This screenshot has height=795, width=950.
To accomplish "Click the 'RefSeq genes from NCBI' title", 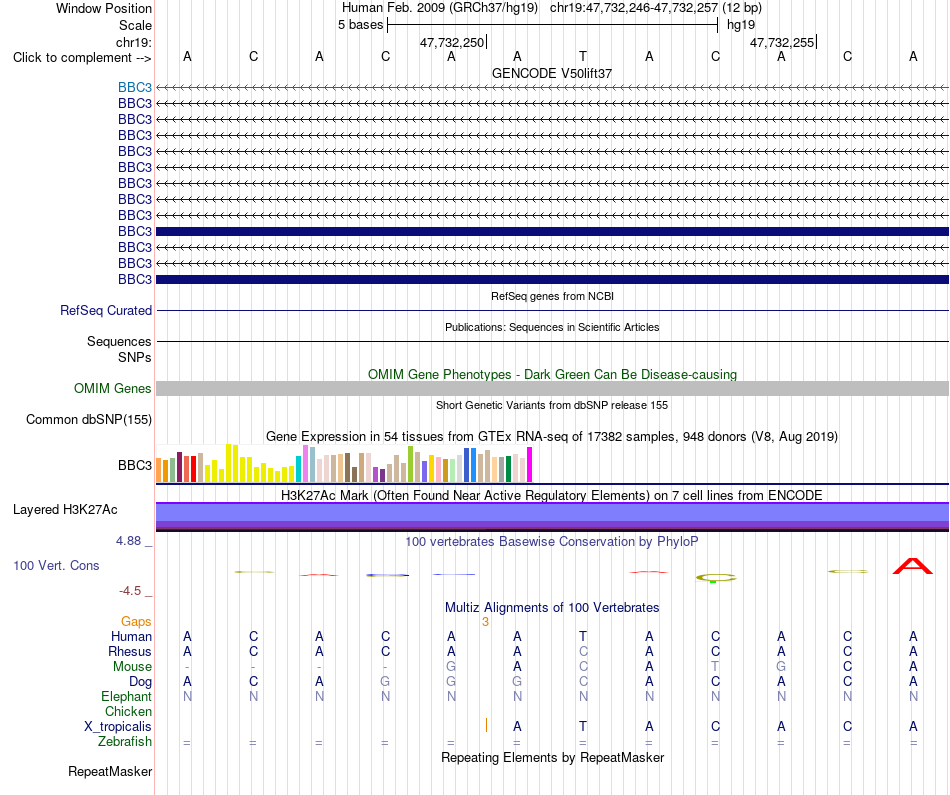I will [552, 296].
